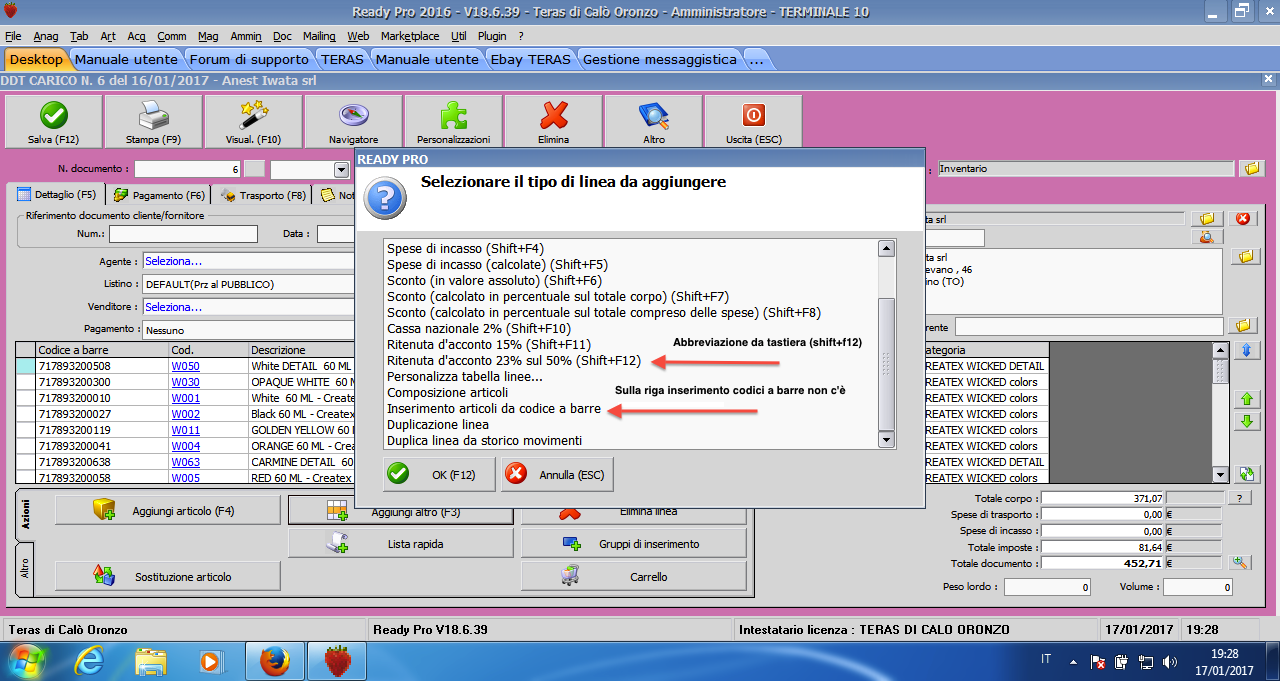Open Gruppi di inserimento

[x=633, y=544]
